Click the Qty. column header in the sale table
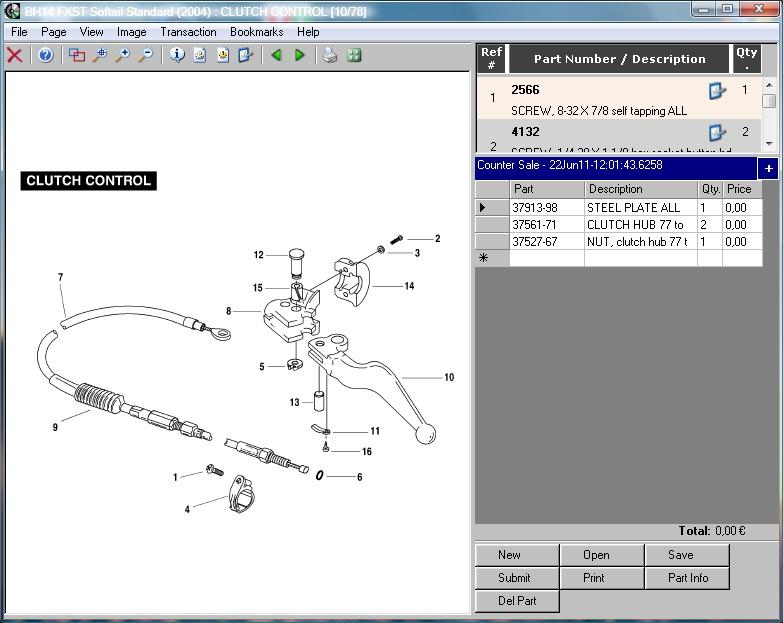 (710, 190)
